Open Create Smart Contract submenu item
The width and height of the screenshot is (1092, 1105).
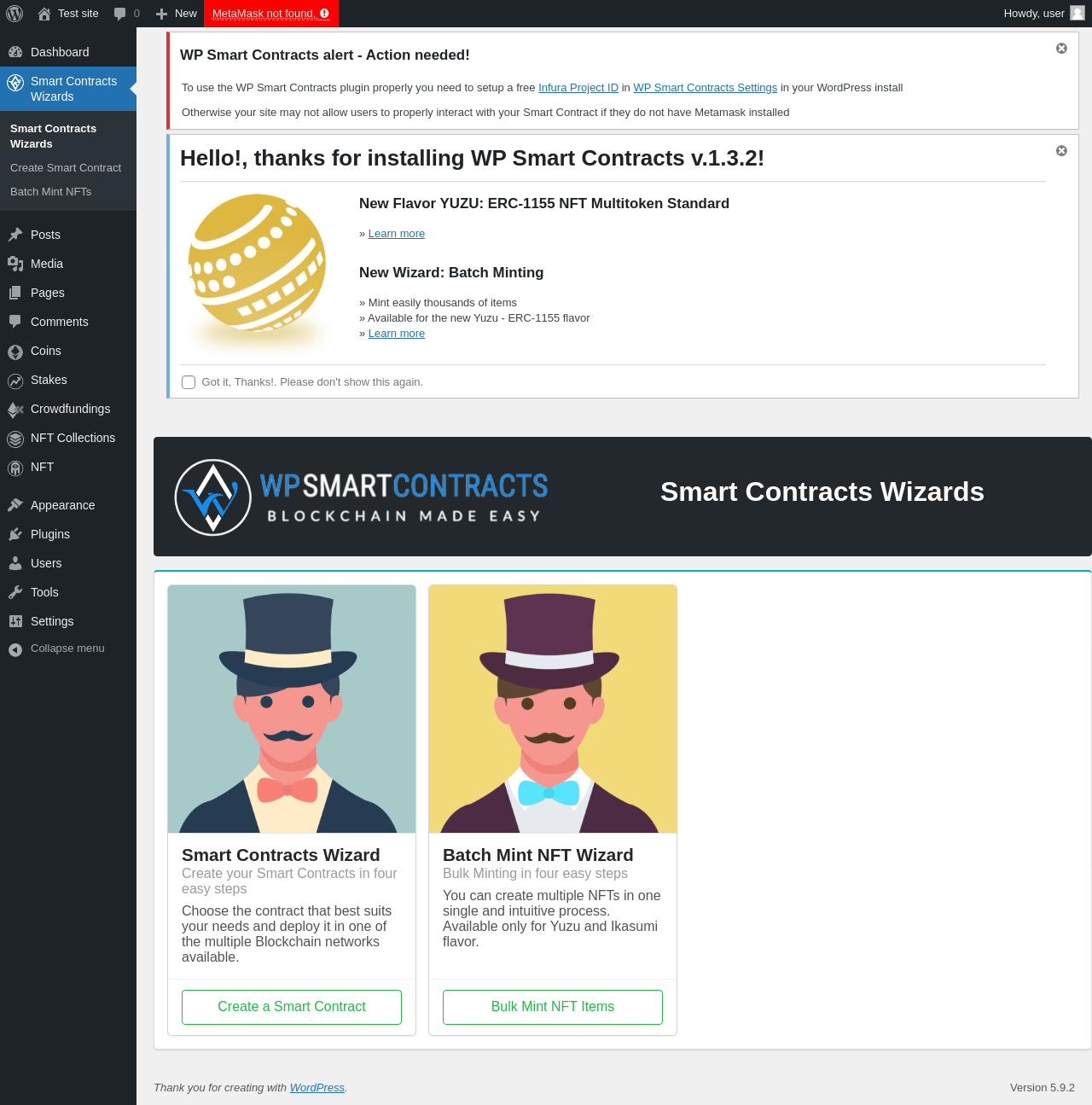coord(66,168)
